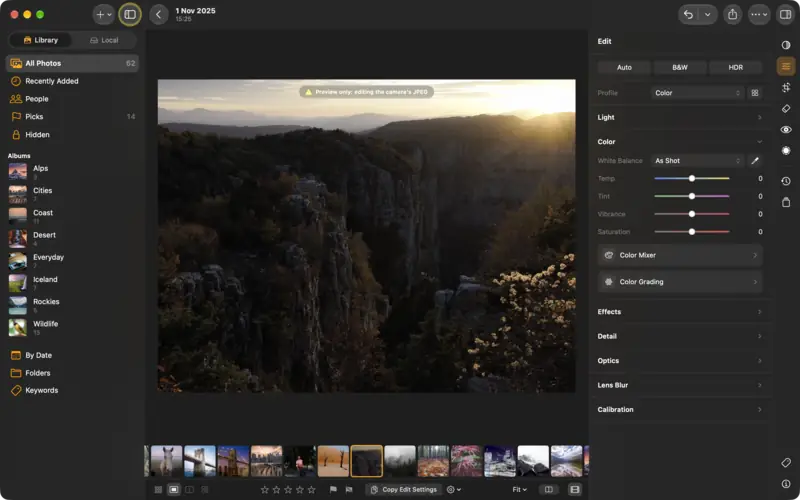Open the Versions history clock icon
This screenshot has height=500, width=800.
point(786,181)
